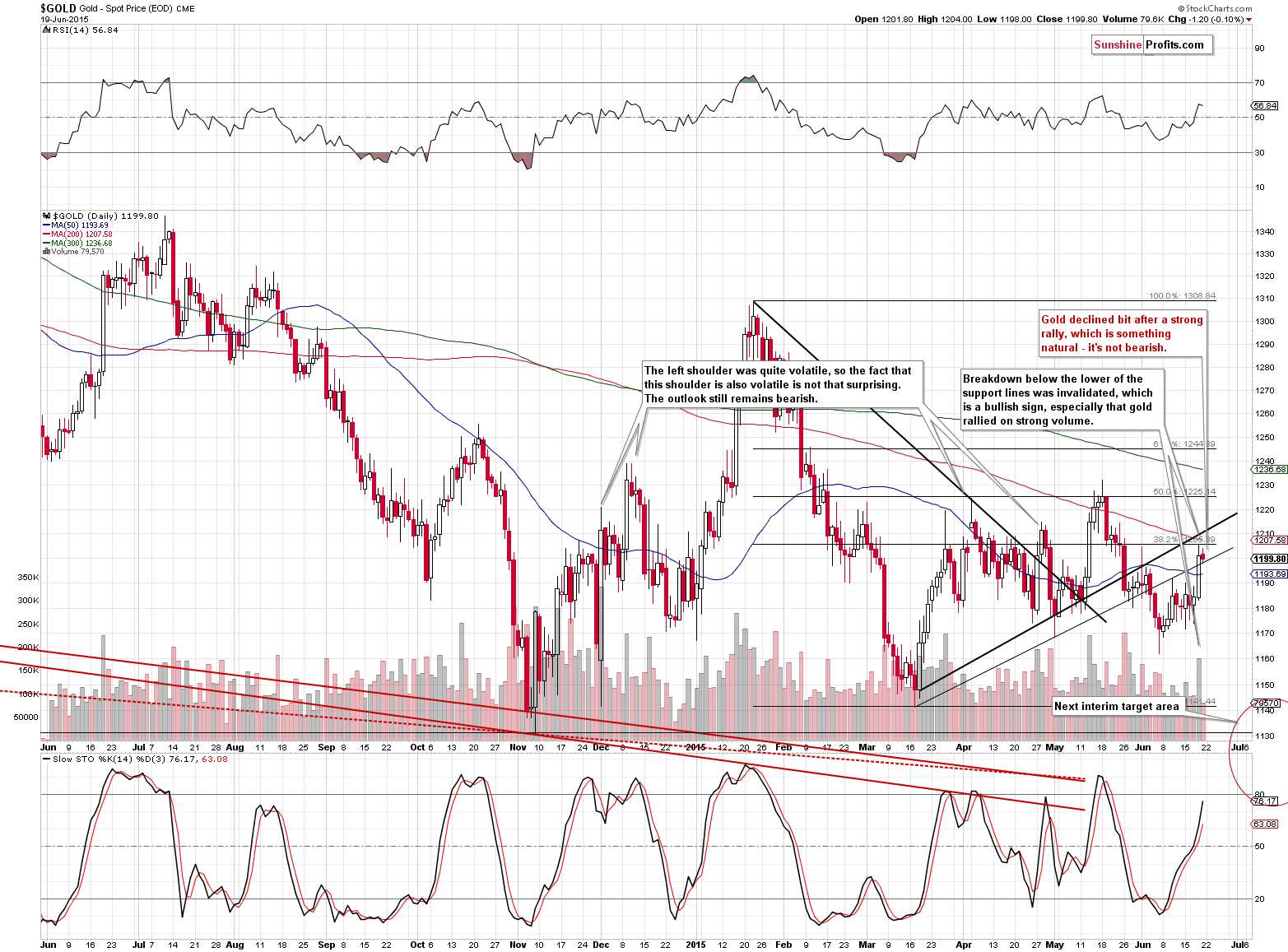The height and width of the screenshot is (952, 1288).
Task: Click the 1300 price axis label
Action: click(1265, 322)
